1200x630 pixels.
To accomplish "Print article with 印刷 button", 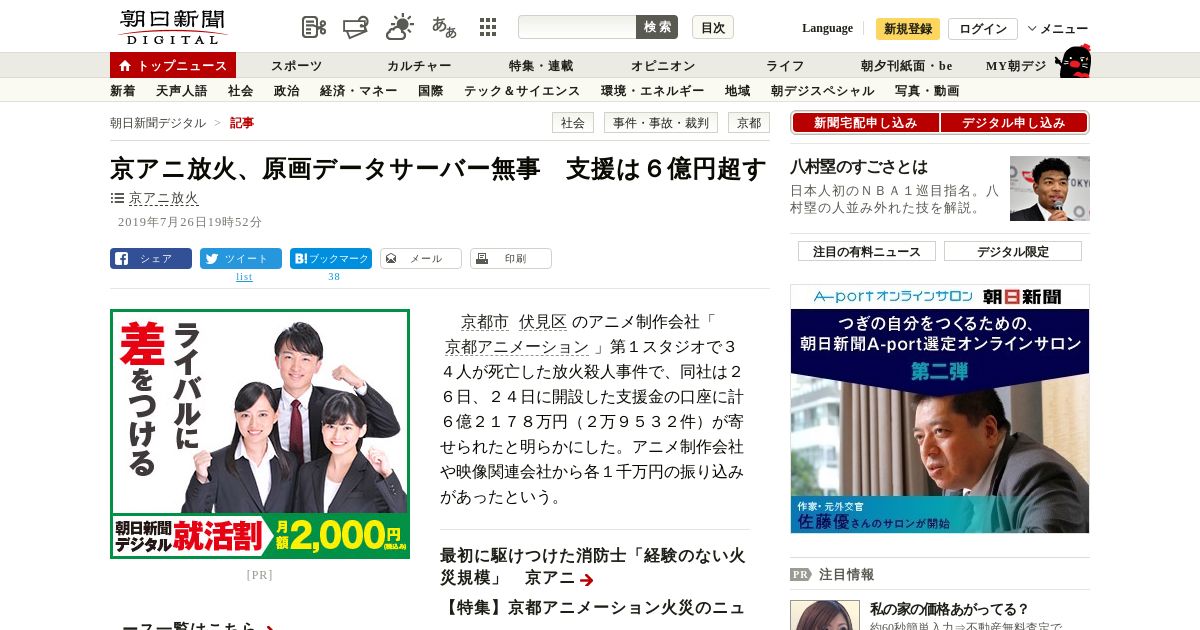I will click(x=511, y=258).
